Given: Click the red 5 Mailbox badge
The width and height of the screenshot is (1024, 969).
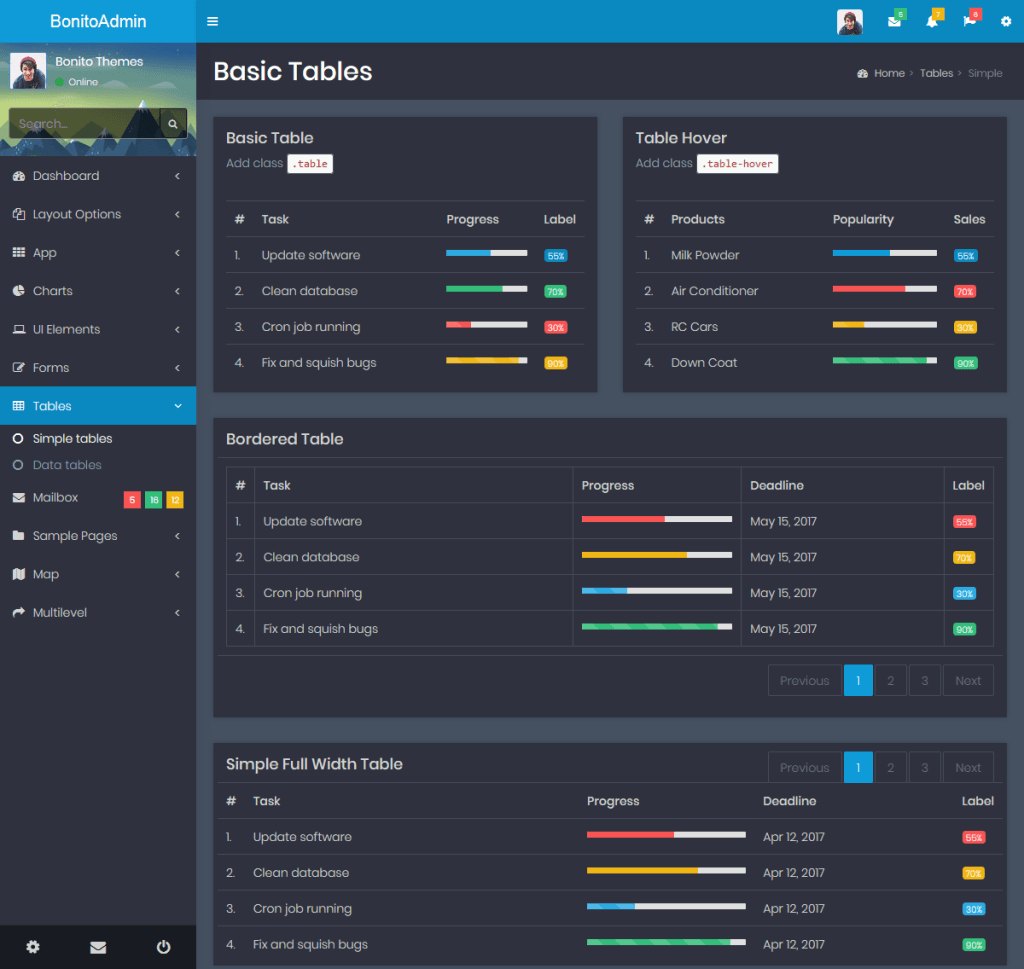Looking at the screenshot, I should 132,500.
